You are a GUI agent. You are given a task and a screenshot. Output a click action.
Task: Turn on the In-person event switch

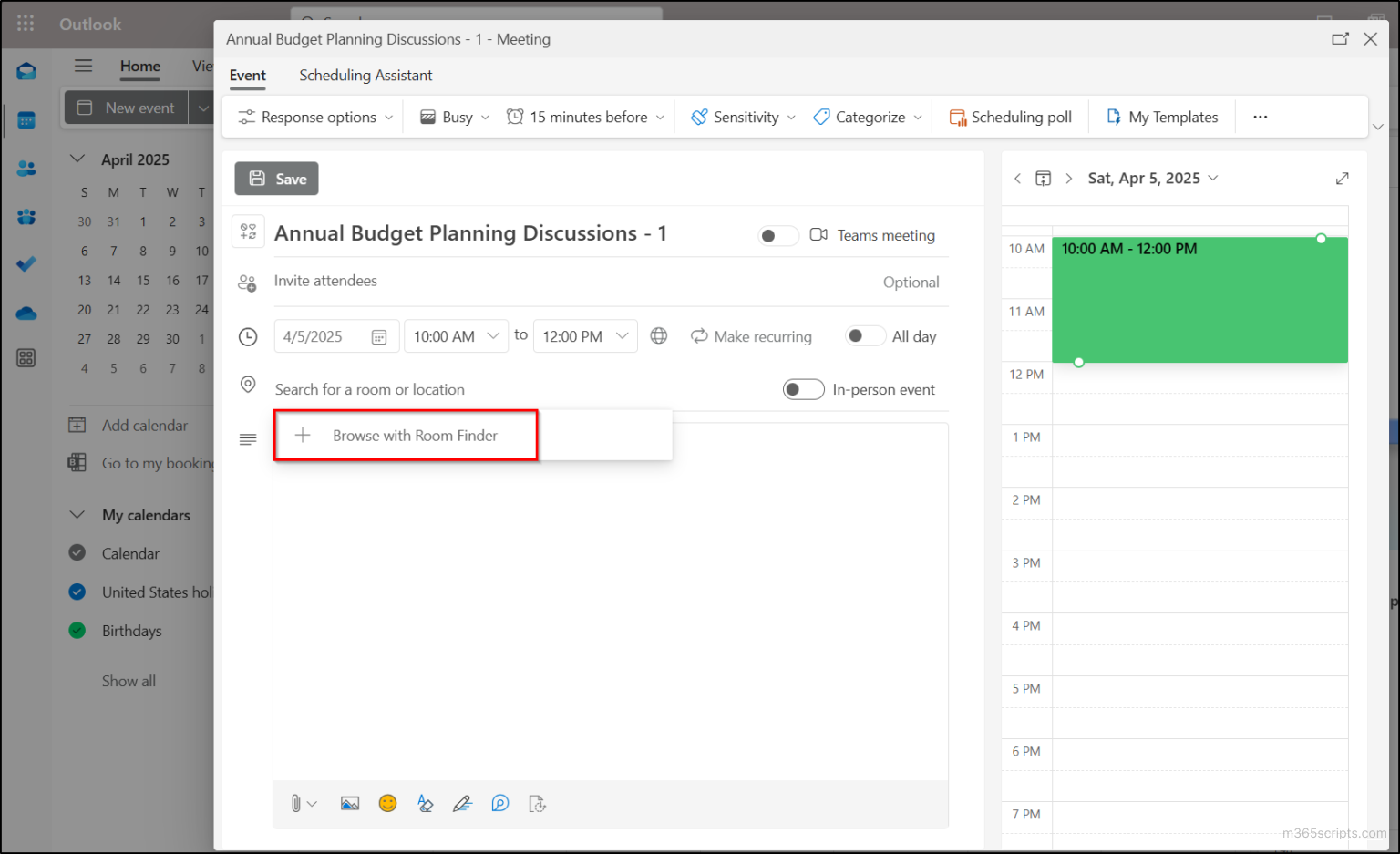pos(803,389)
